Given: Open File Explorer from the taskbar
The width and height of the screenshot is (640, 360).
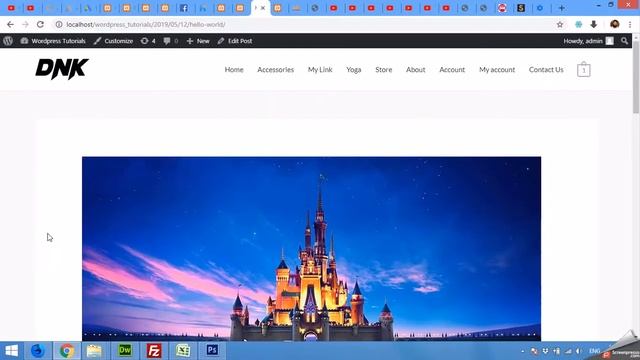Looking at the screenshot, I should 94,351.
